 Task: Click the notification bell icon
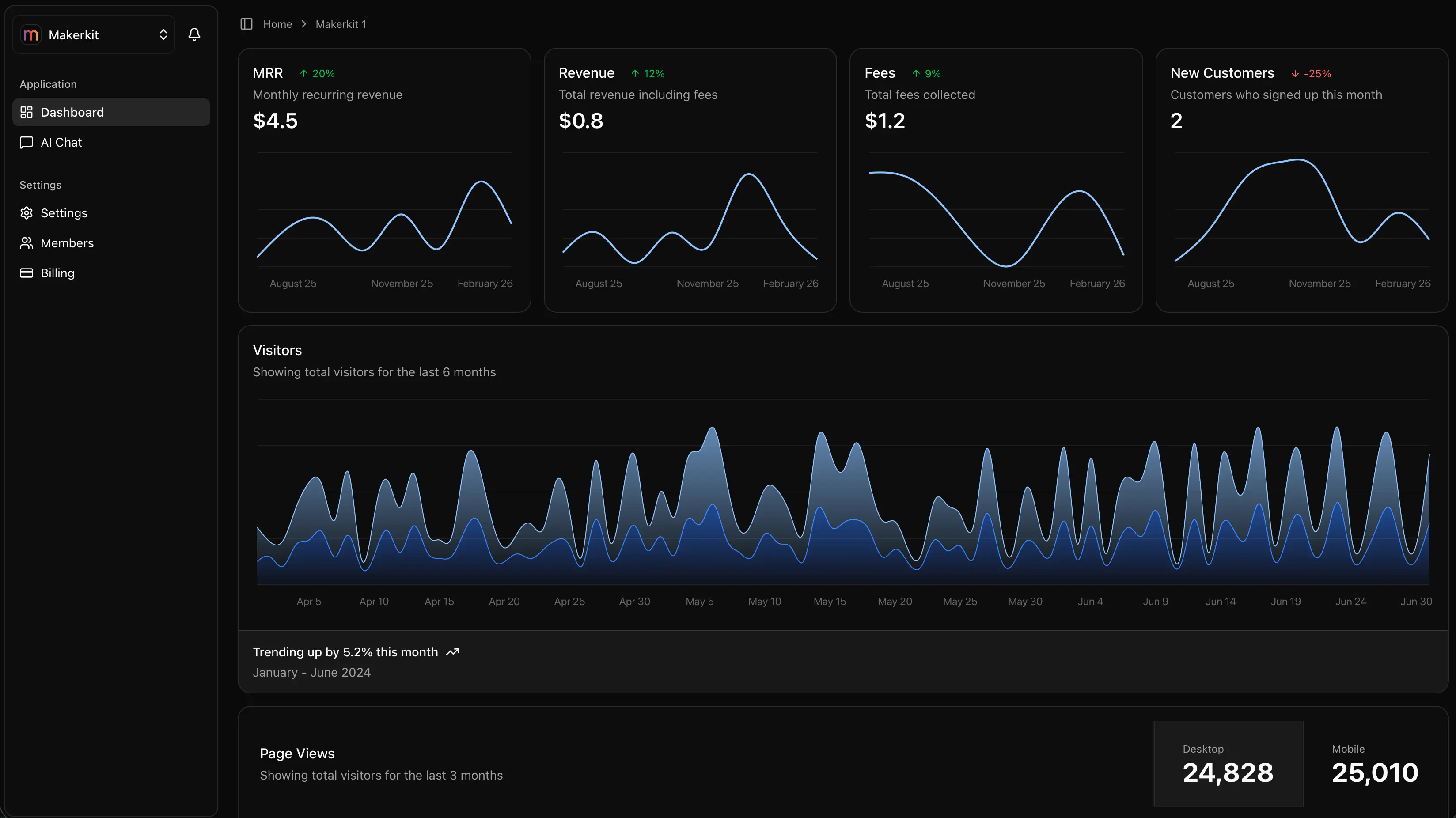(x=194, y=34)
